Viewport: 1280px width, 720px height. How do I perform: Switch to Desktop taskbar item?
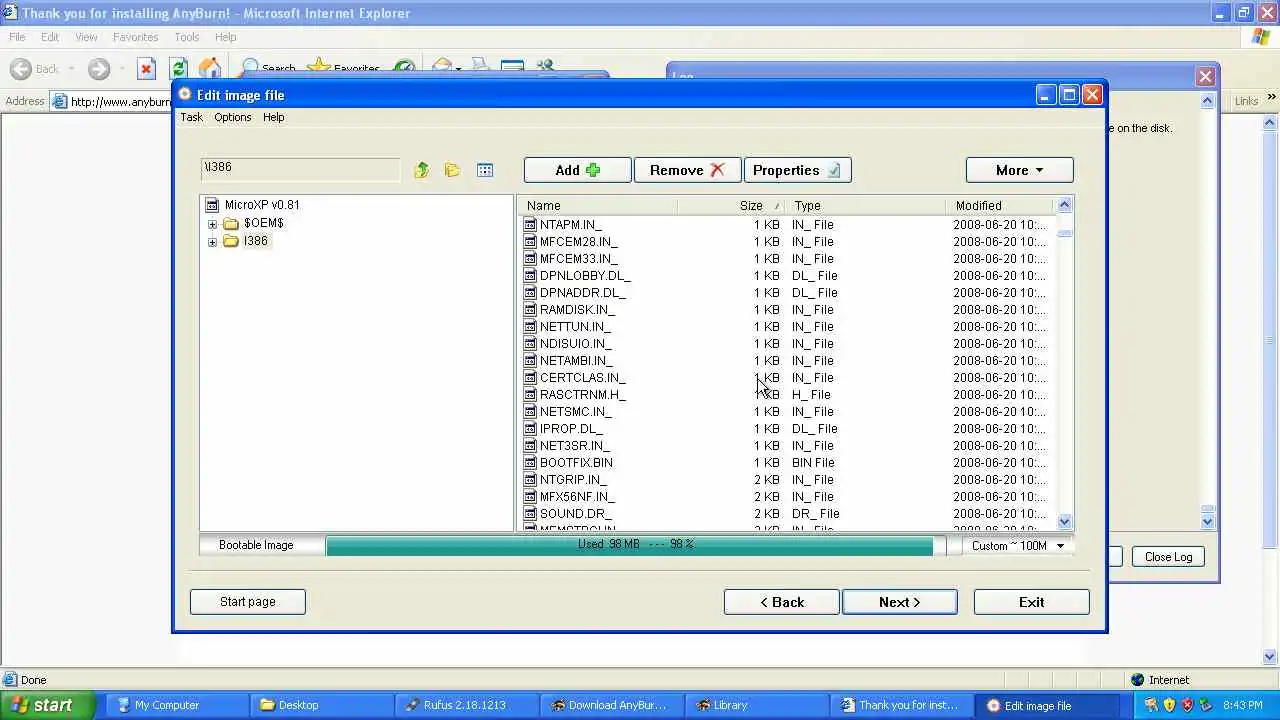322,705
